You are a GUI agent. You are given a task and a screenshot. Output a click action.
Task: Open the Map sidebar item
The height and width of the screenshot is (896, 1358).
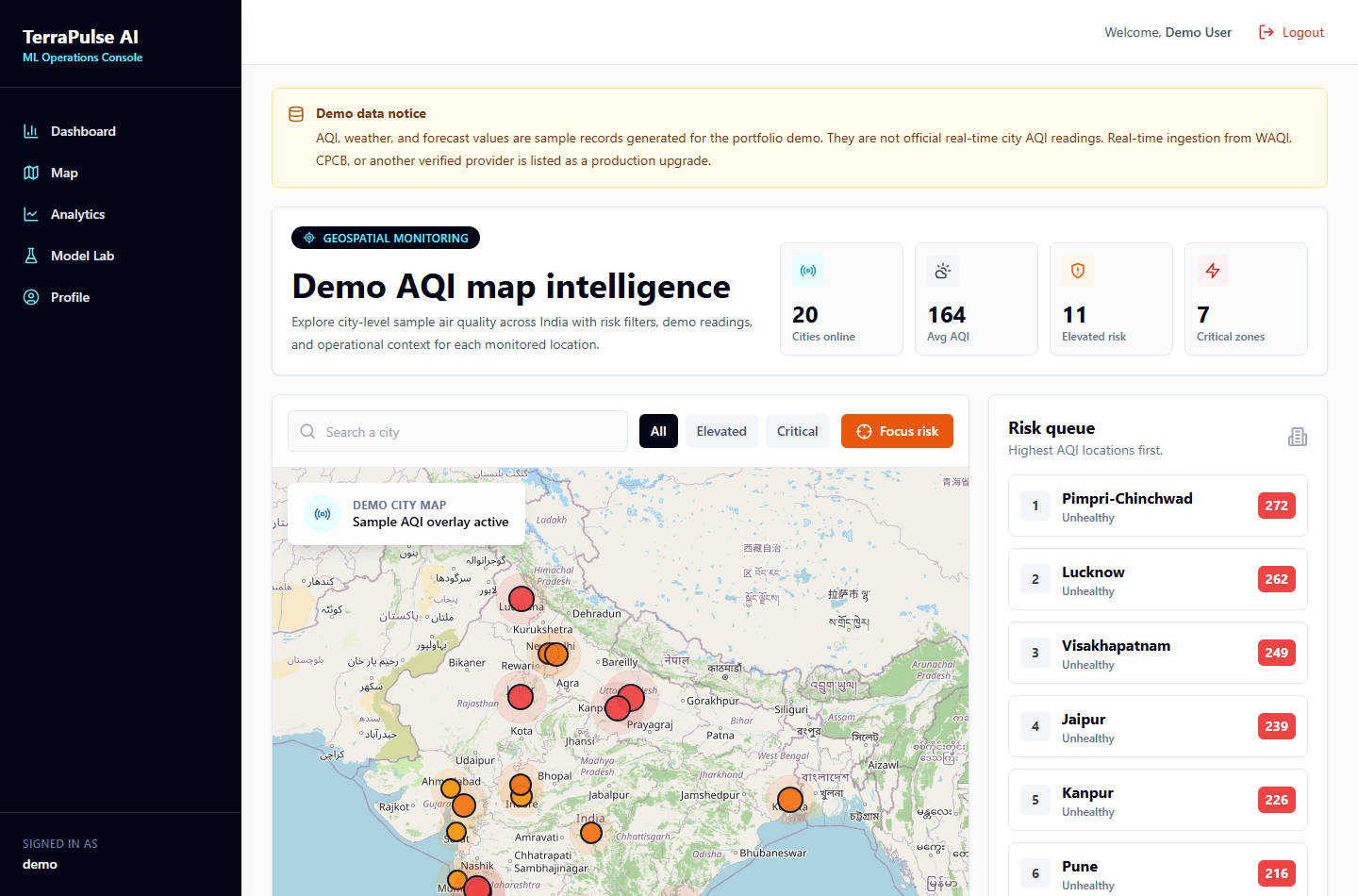(x=121, y=173)
